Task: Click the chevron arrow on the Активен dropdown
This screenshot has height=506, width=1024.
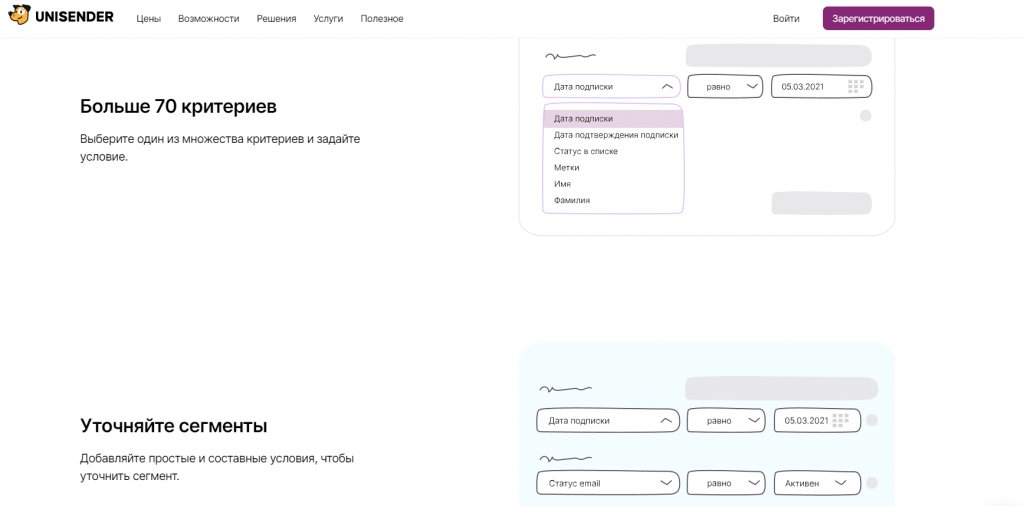Action: pos(840,483)
